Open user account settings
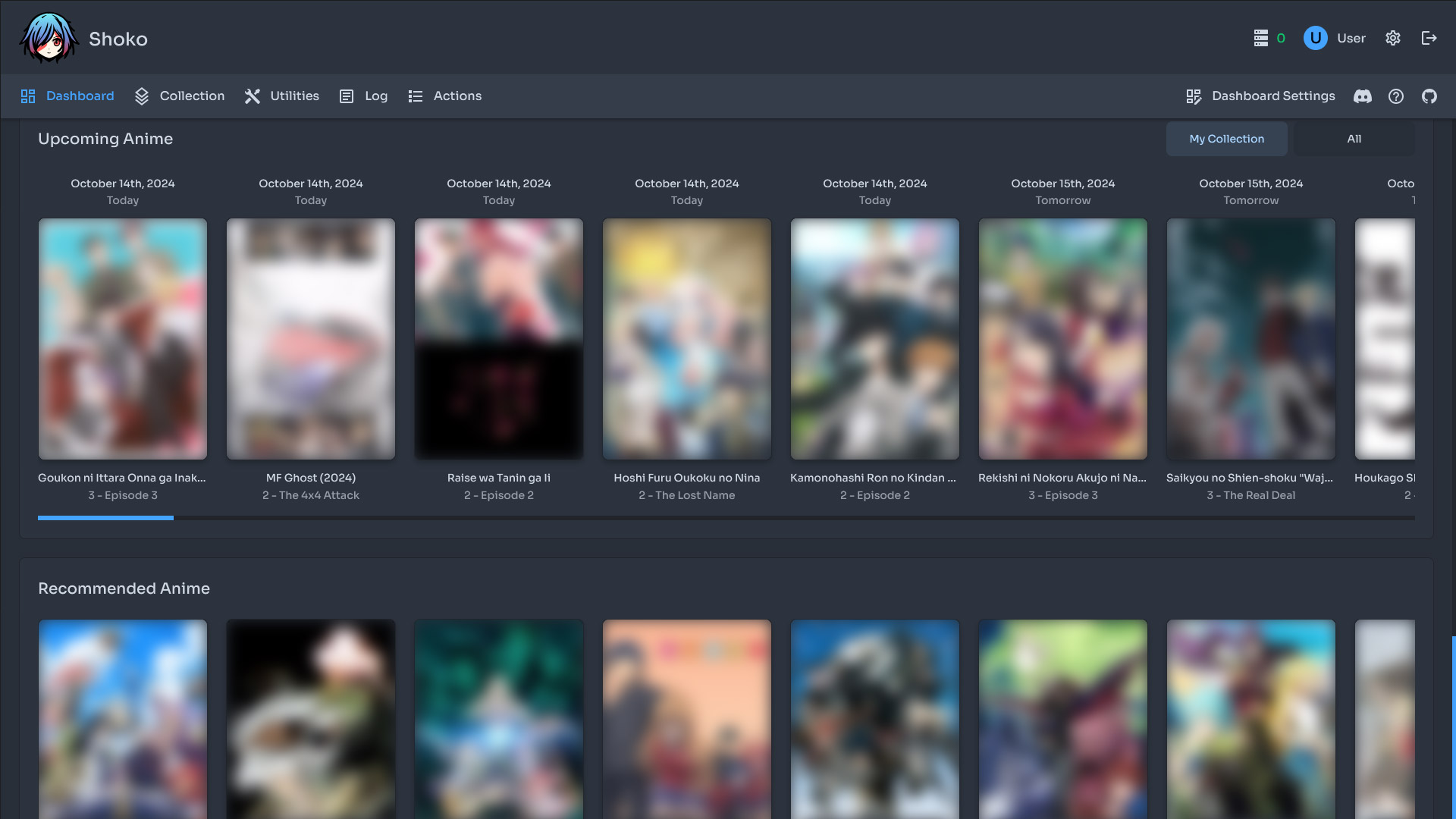Viewport: 1456px width, 819px height. (1394, 38)
